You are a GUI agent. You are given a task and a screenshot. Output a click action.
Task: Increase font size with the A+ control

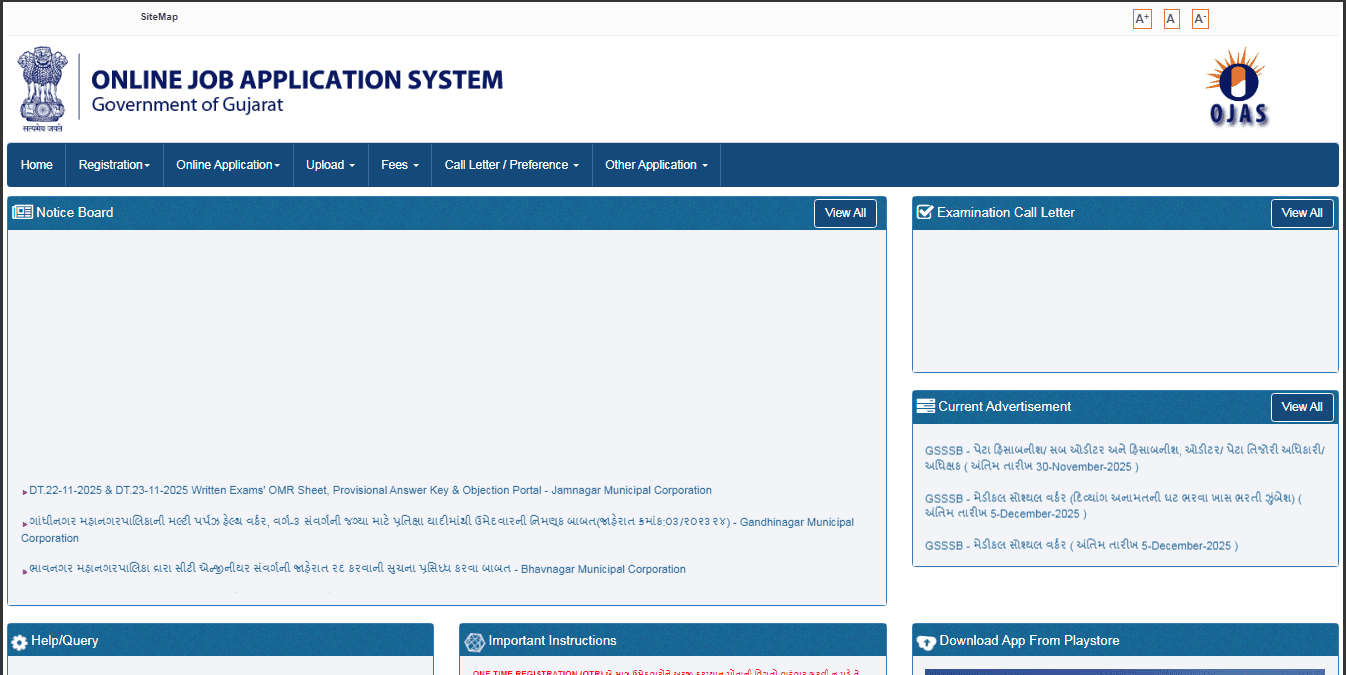(1141, 18)
